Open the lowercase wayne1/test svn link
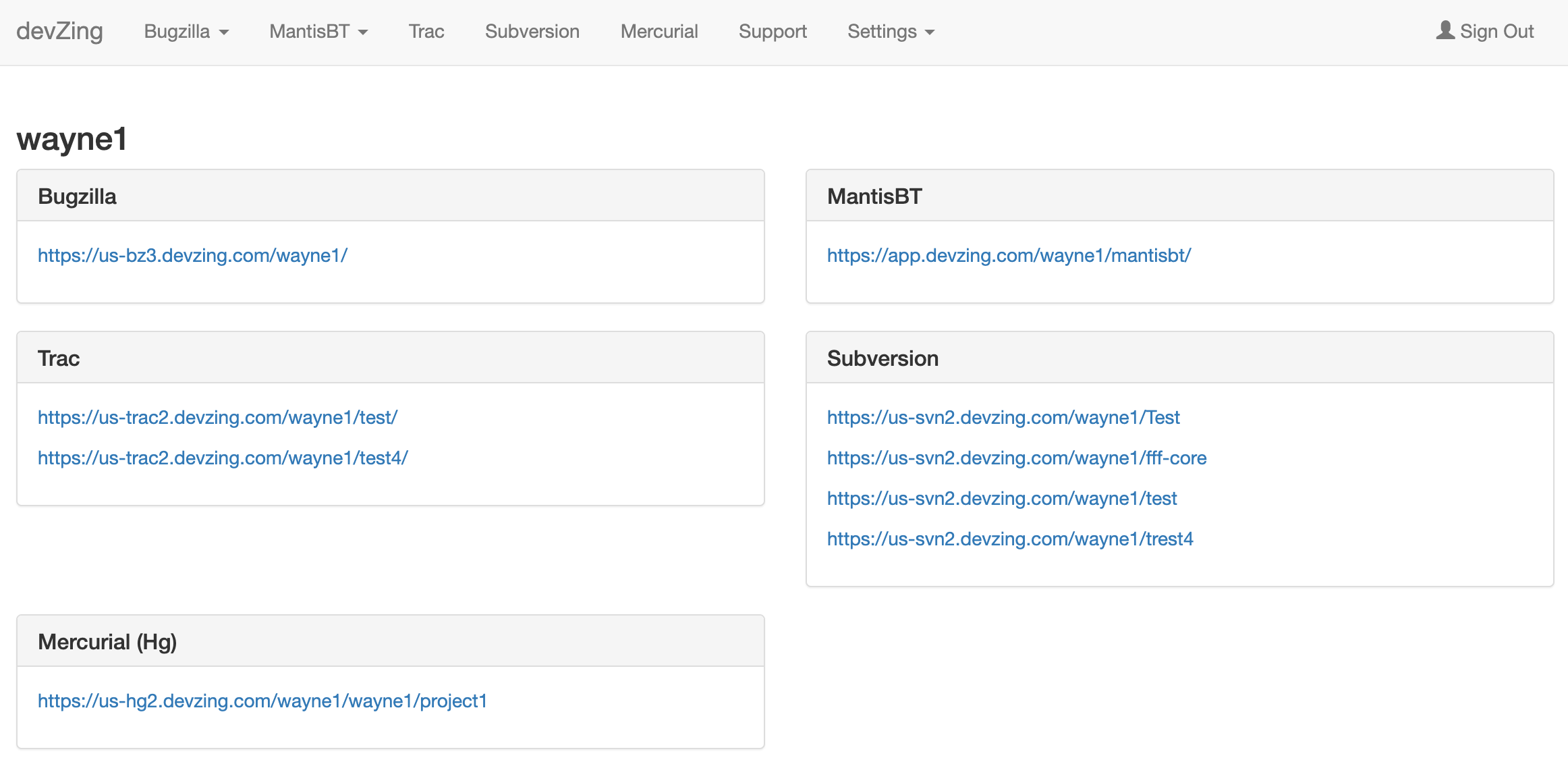 tap(1002, 499)
